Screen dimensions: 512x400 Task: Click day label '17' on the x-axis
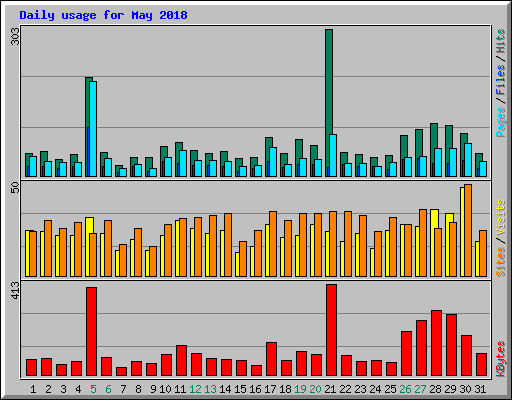tap(270, 389)
